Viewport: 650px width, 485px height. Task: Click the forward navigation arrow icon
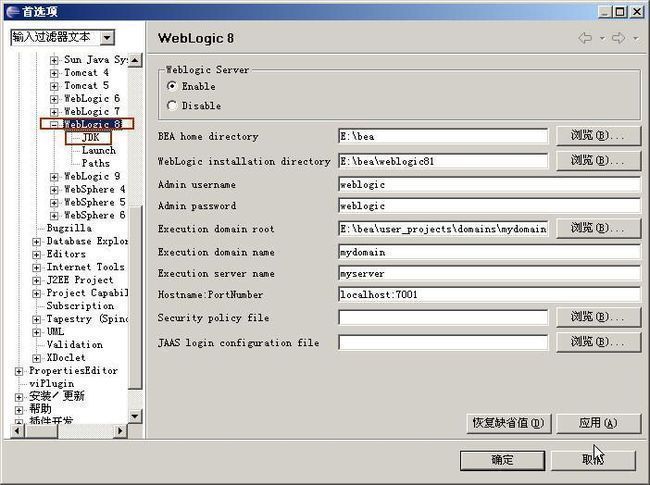618,38
